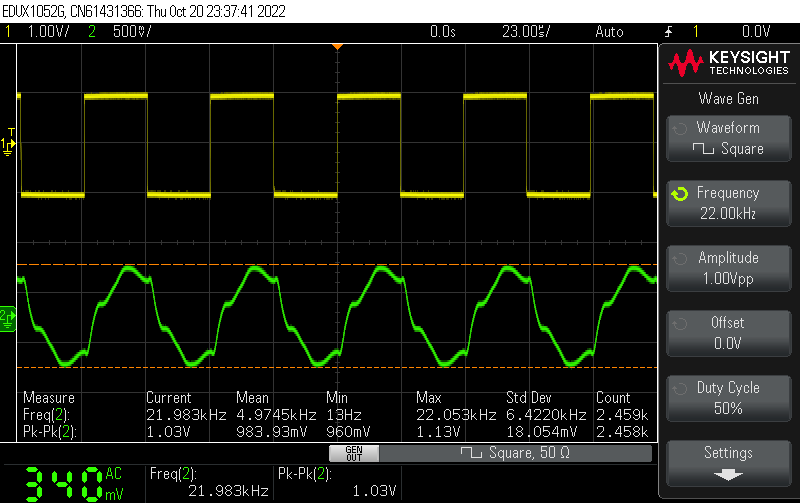The height and width of the screenshot is (503, 800).
Task: Click the 340 mV AC voltmeter readout
Action: [72, 482]
